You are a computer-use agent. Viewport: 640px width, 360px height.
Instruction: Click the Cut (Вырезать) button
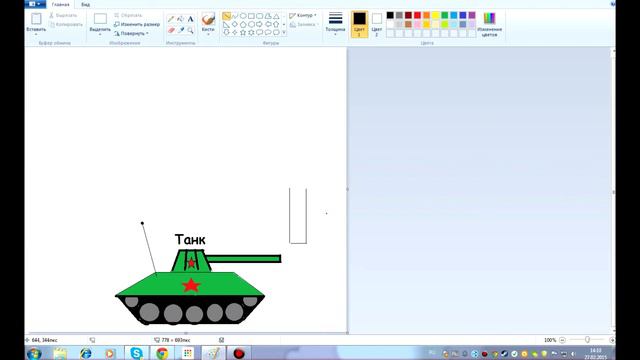coord(63,16)
